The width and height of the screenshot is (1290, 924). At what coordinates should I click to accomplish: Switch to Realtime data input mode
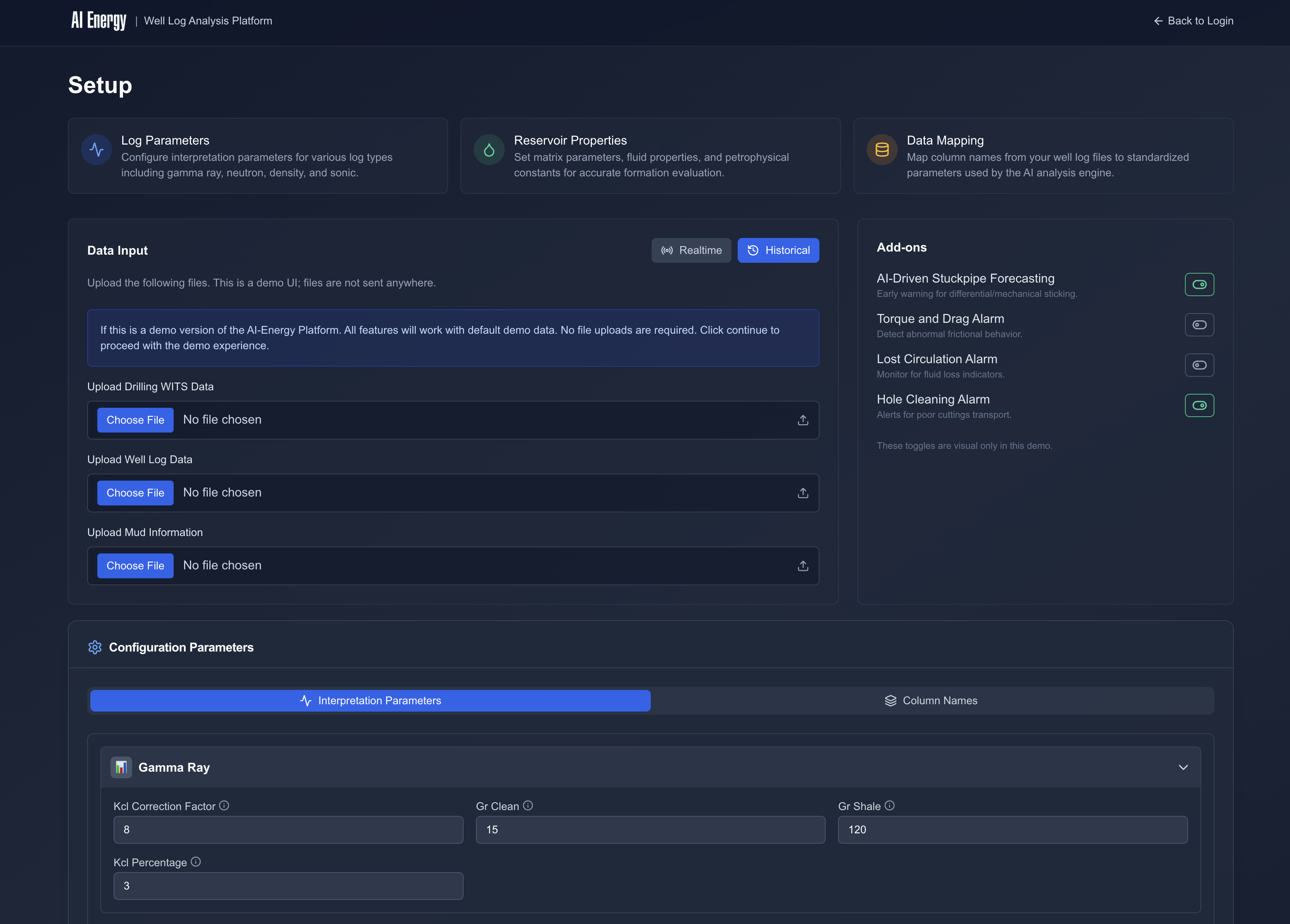[x=691, y=250]
